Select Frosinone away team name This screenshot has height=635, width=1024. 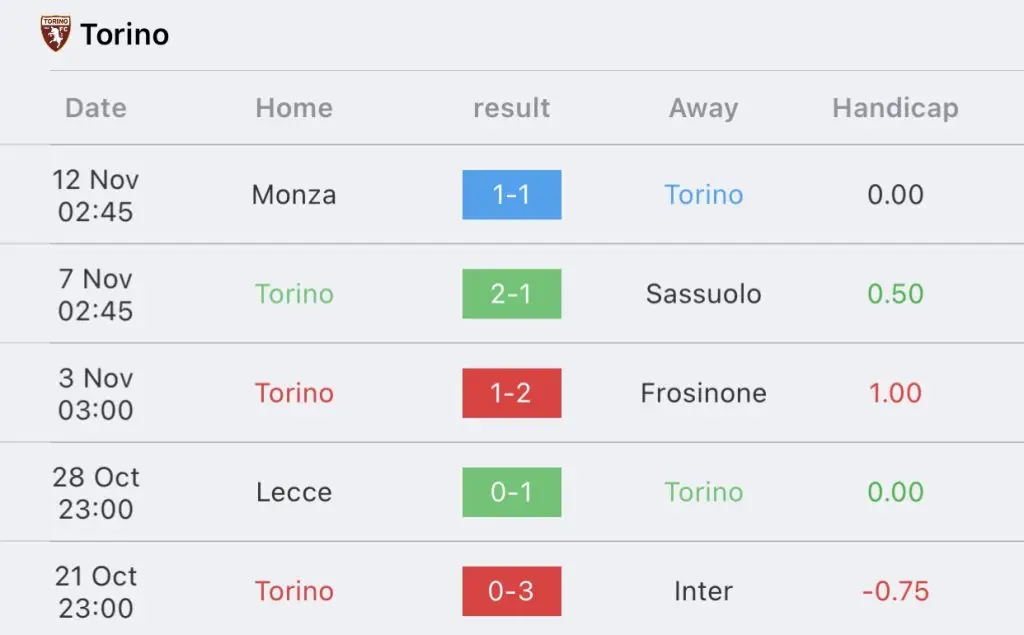tap(703, 393)
